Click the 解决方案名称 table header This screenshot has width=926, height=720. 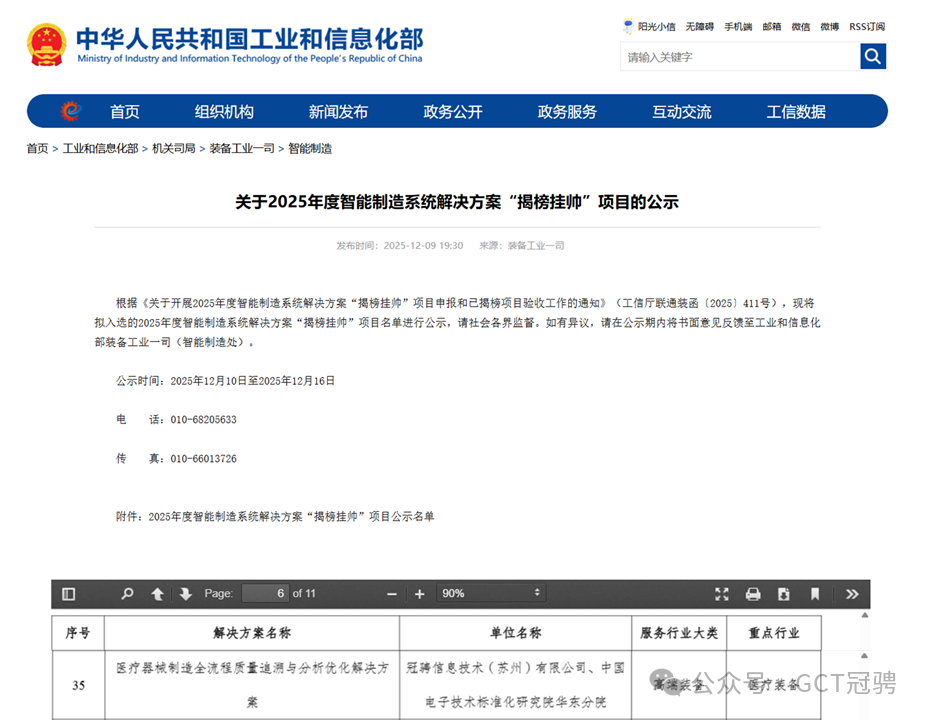pyautogui.click(x=252, y=633)
